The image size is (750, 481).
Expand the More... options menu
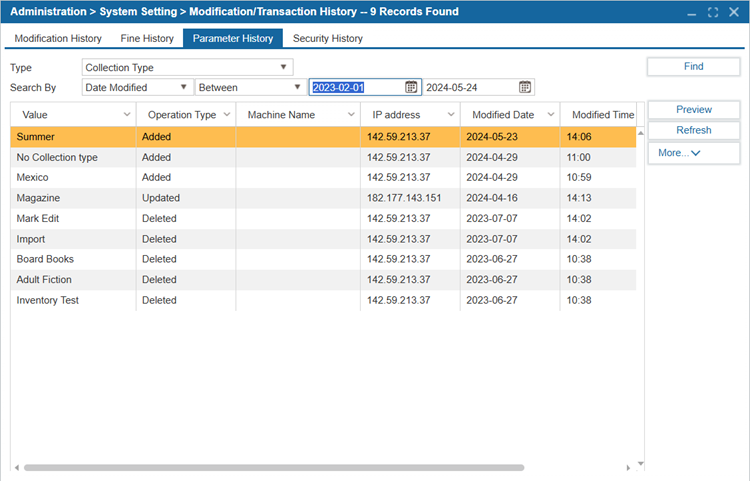694,153
